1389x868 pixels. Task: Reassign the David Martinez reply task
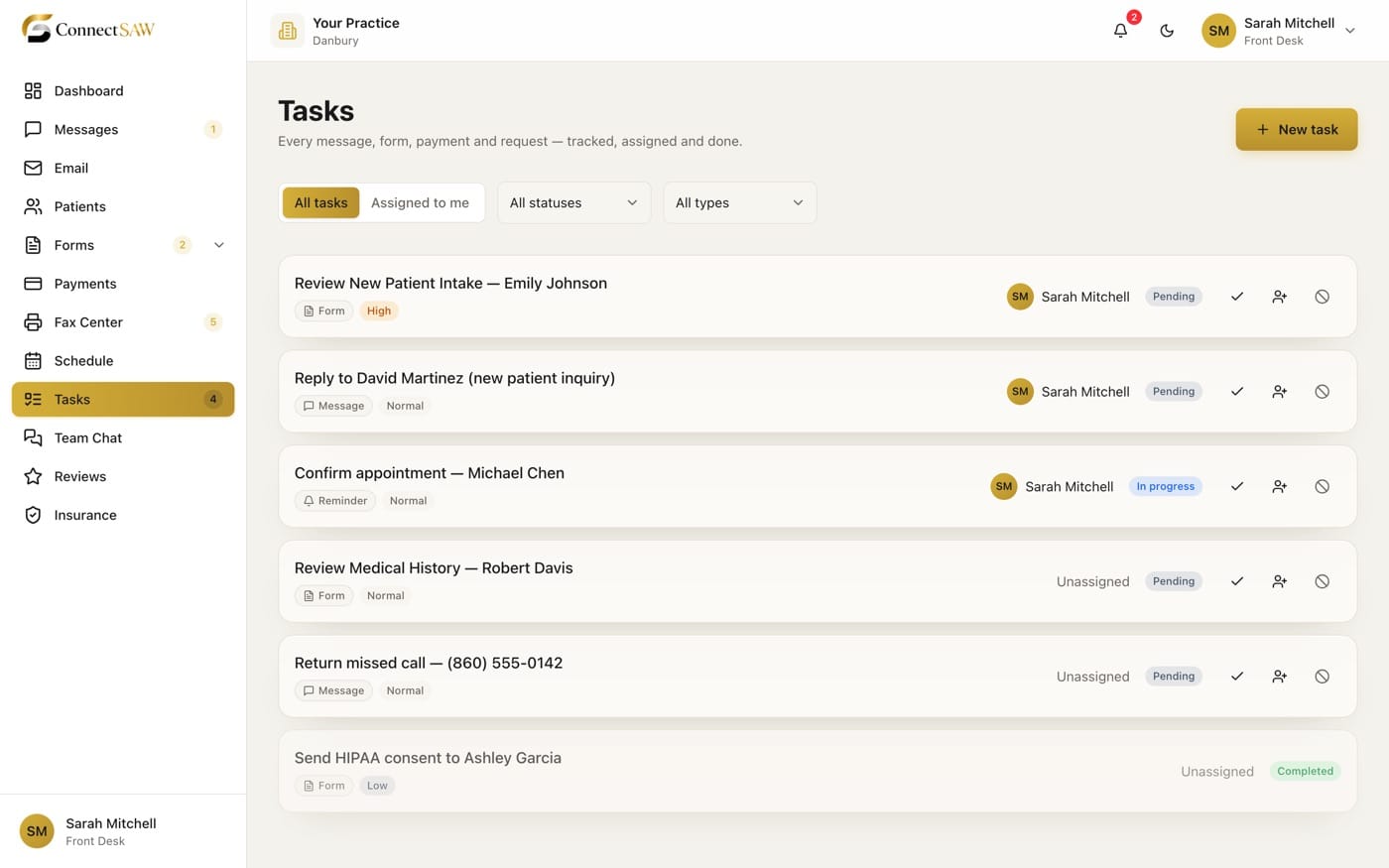point(1280,392)
